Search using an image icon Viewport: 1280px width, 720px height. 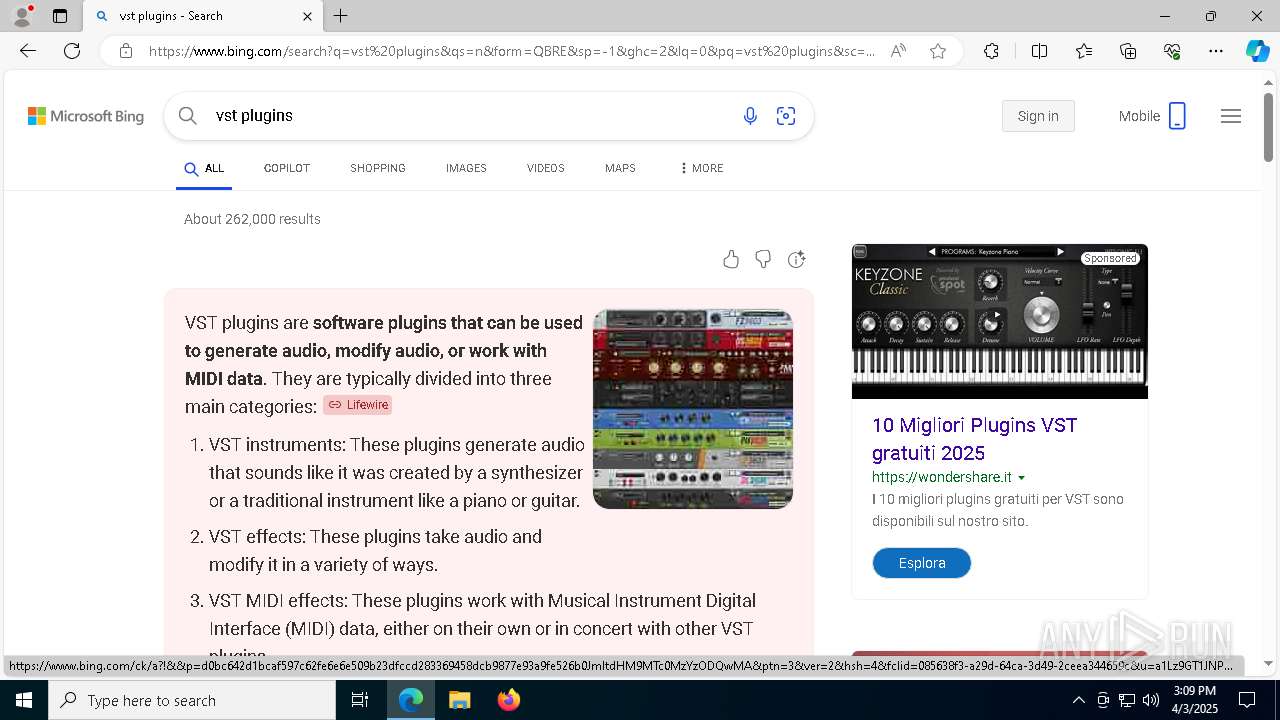pyautogui.click(x=786, y=116)
